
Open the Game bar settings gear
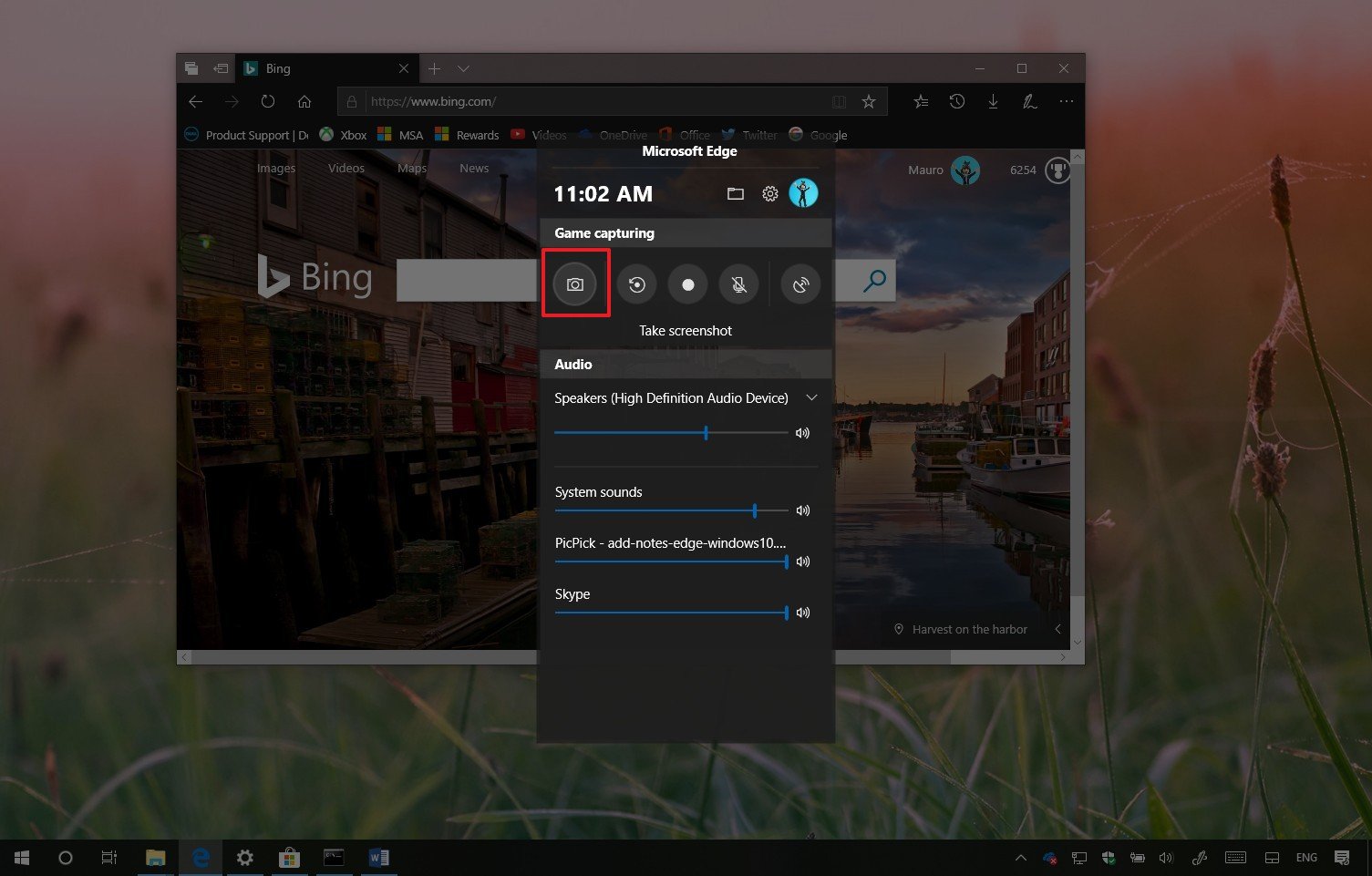click(769, 193)
